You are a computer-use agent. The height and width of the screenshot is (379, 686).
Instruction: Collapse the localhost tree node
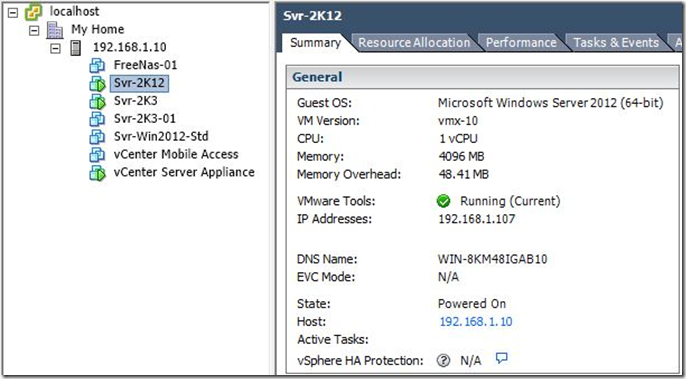(13, 13)
